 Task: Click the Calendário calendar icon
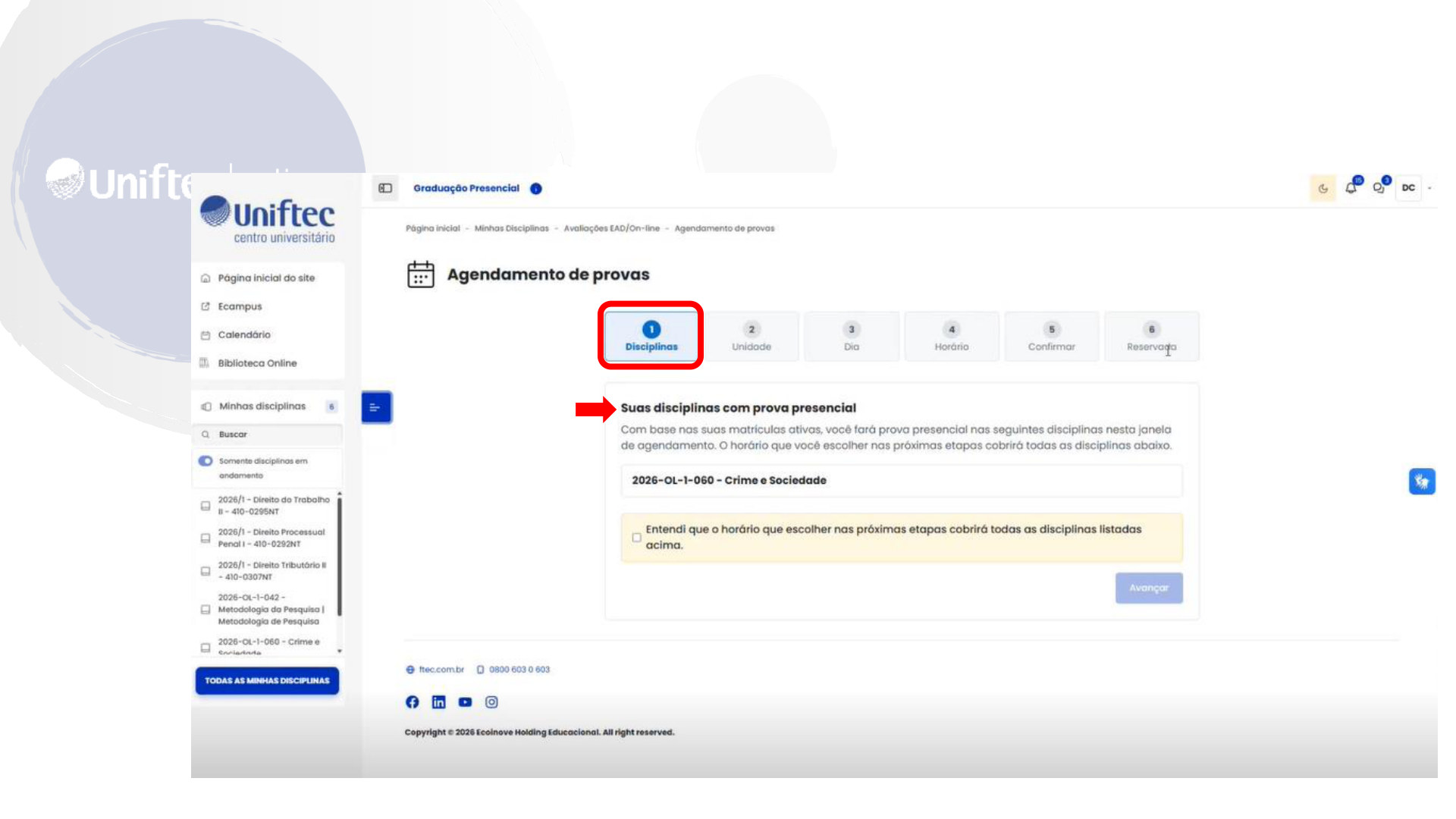coord(206,335)
